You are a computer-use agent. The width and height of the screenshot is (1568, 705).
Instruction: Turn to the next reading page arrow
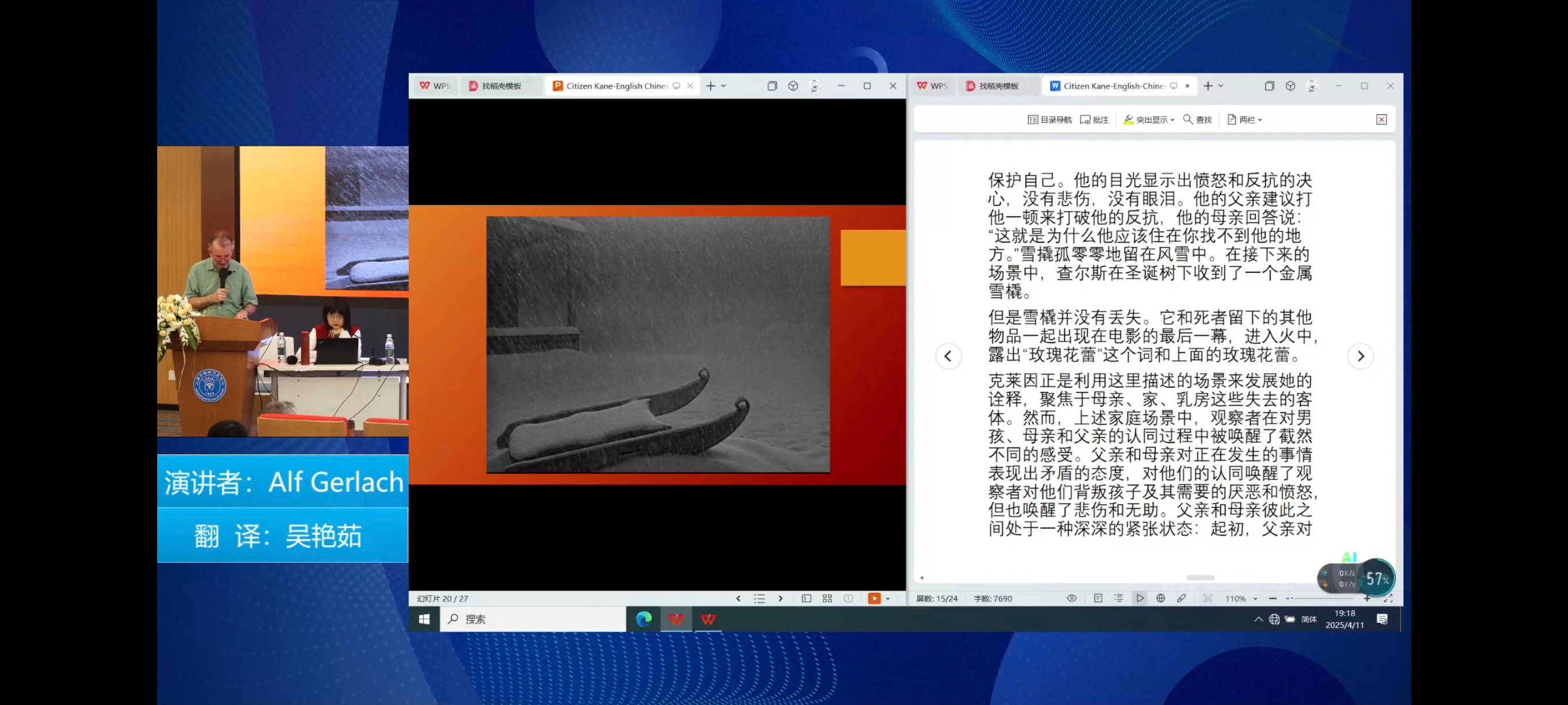coord(1361,357)
